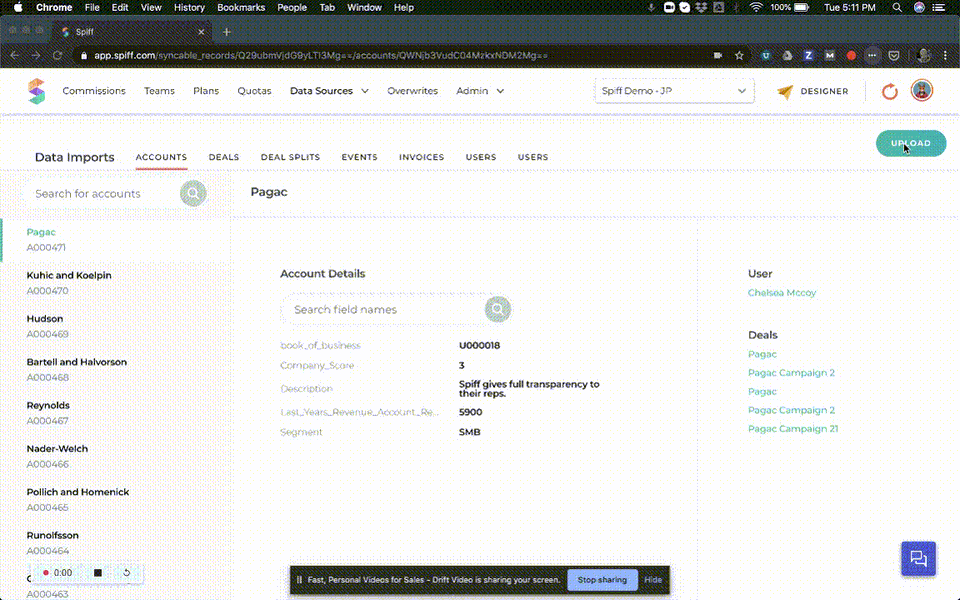
Task: Go to Teams page
Action: [159, 91]
